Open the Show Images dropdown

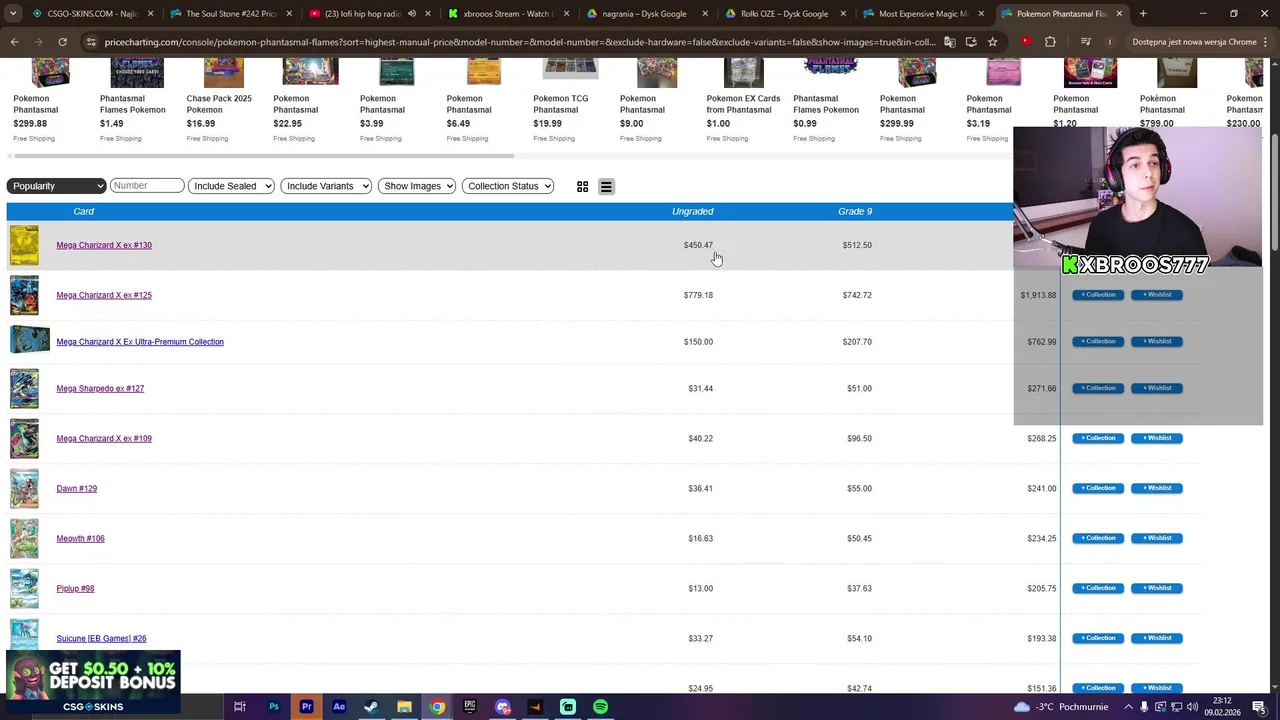coord(417,186)
